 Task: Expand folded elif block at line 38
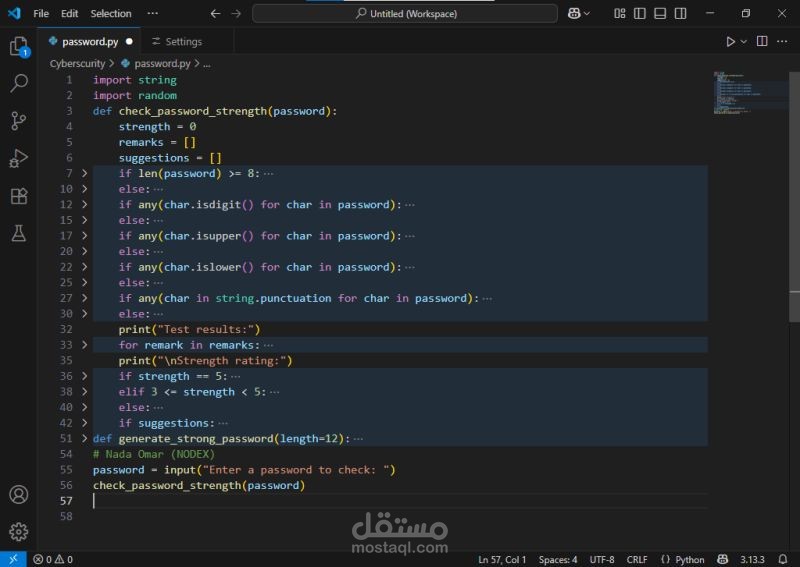click(85, 392)
